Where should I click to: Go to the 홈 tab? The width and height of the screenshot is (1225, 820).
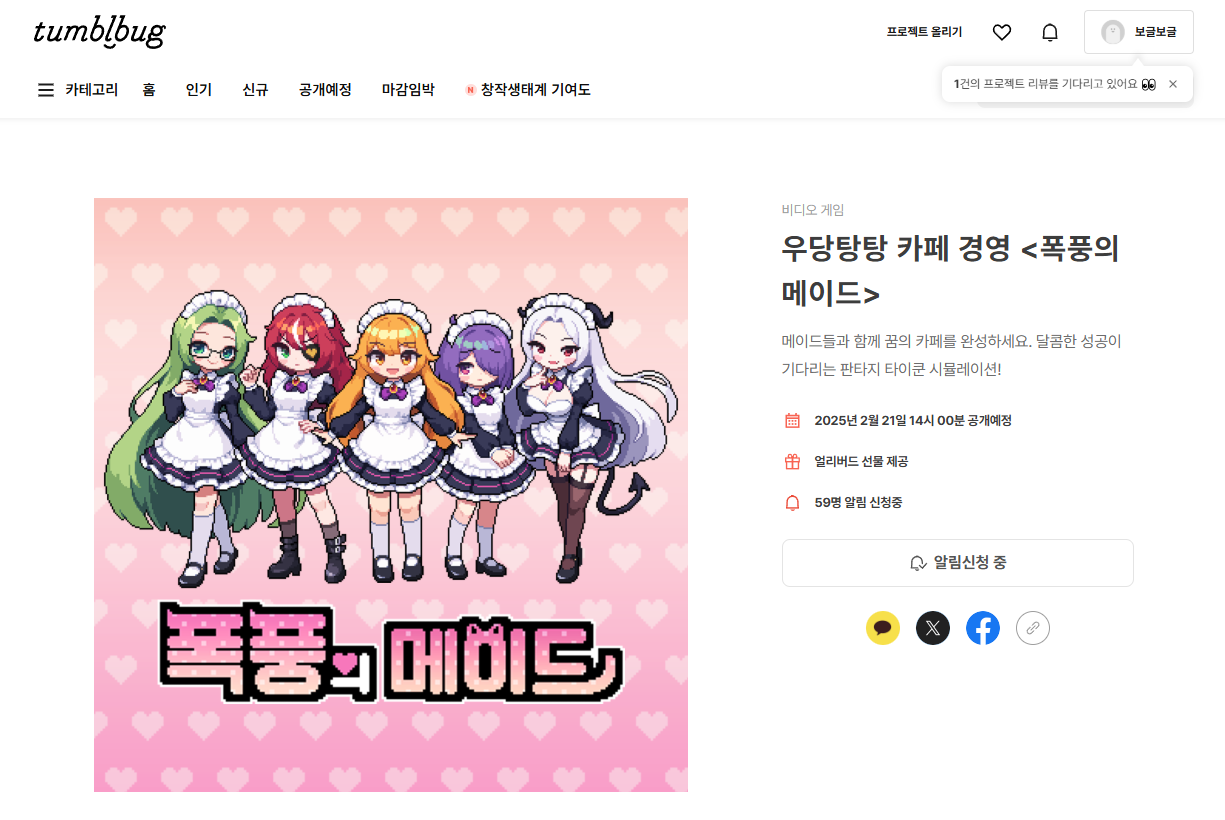coord(149,90)
